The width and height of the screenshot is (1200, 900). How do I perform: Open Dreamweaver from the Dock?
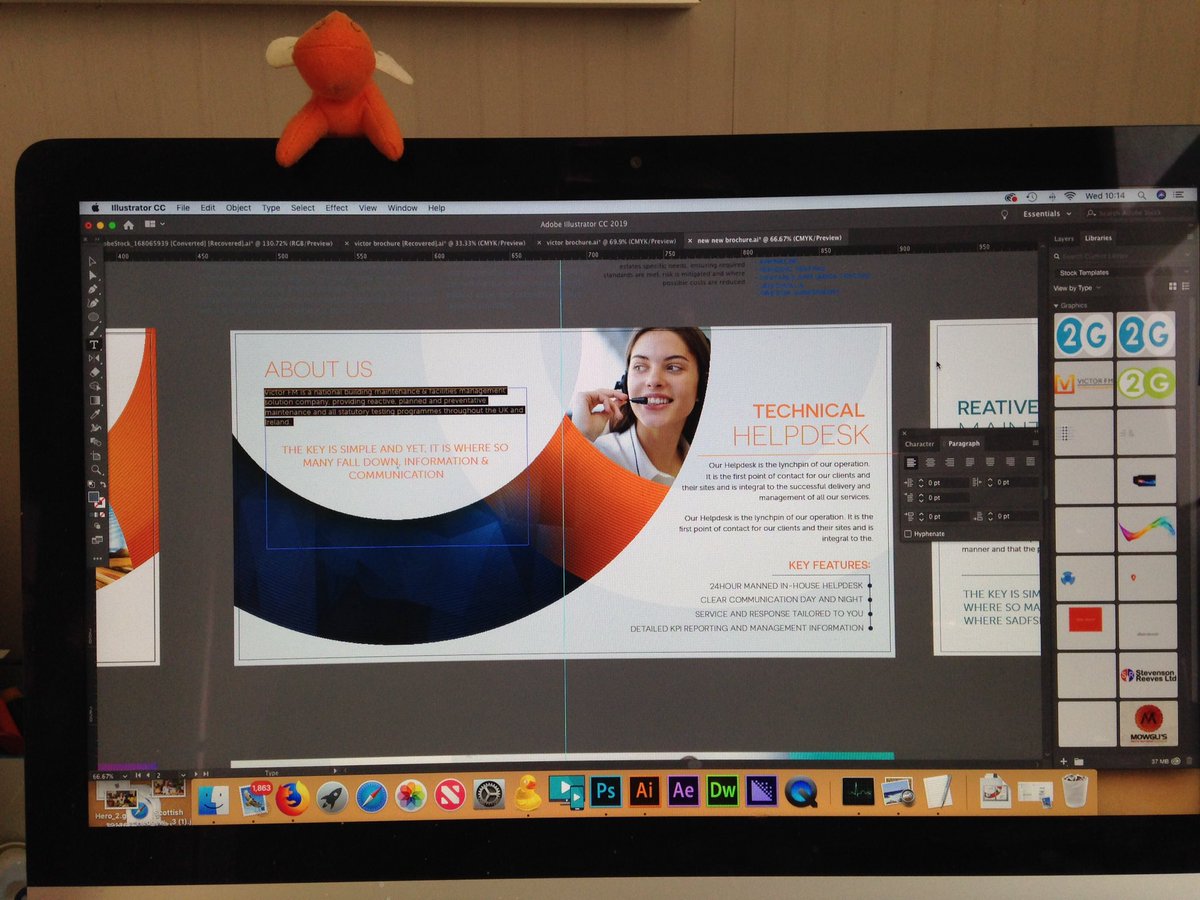tap(722, 790)
